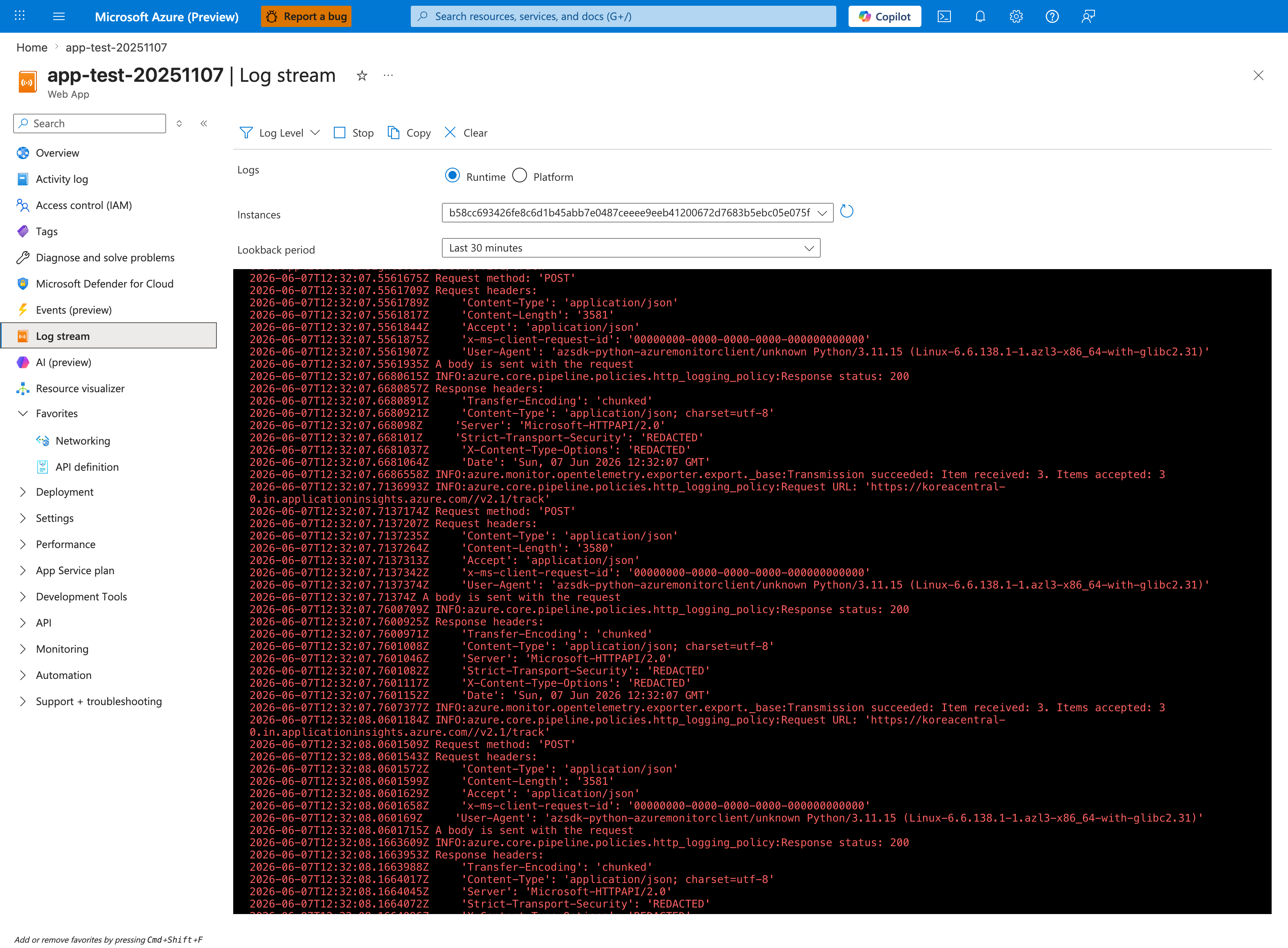The height and width of the screenshot is (948, 1288).
Task: Open the more options ellipsis beside the title
Action: click(388, 75)
